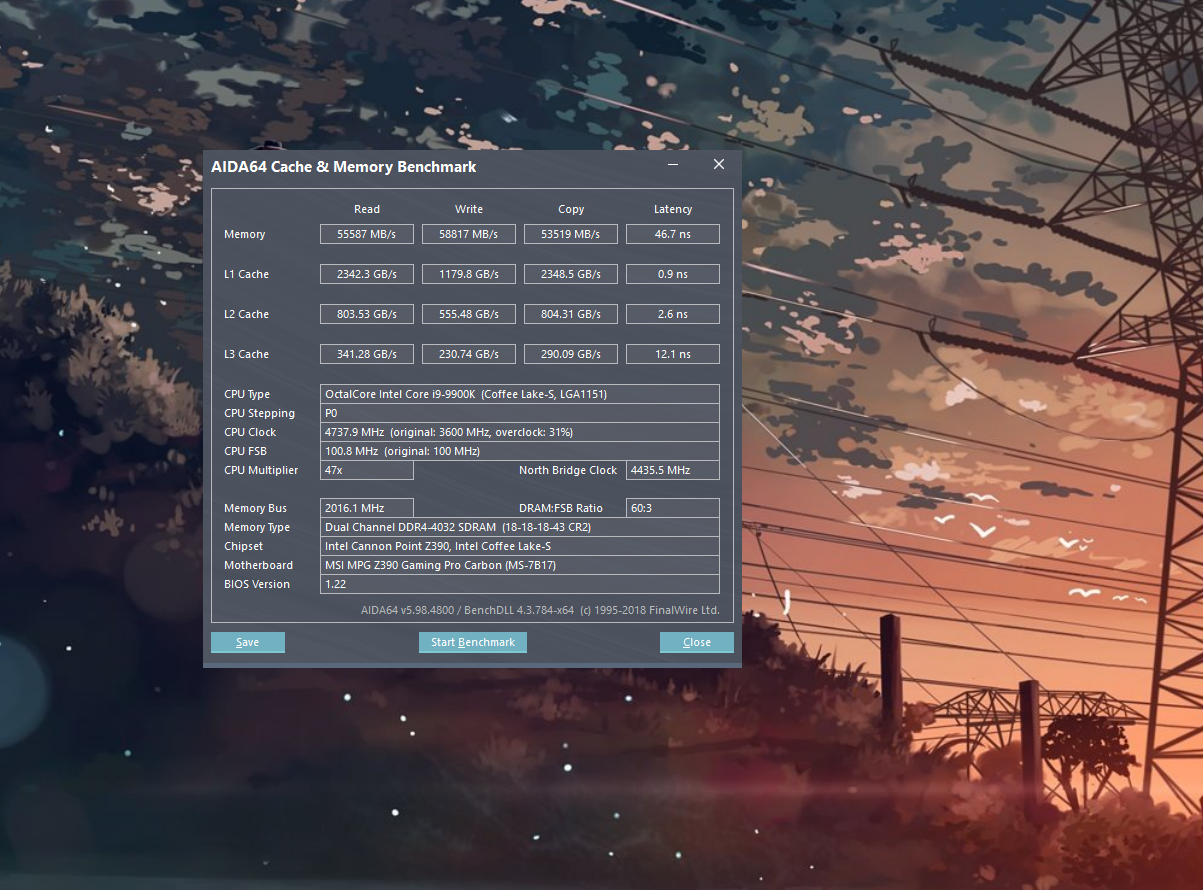Screen dimensions: 1203x890
Task: Click the DRAM:FSB Ratio label
Action: [561, 508]
